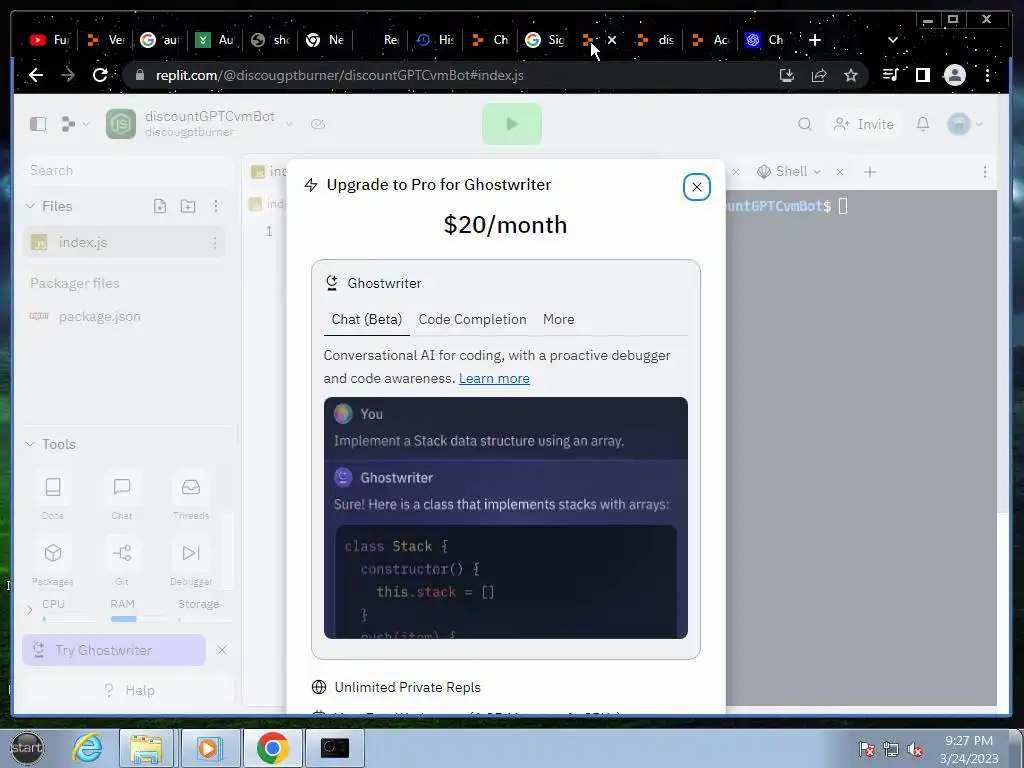Dismiss the Try Ghostwriter banner
The width and height of the screenshot is (1024, 768).
pos(221,650)
